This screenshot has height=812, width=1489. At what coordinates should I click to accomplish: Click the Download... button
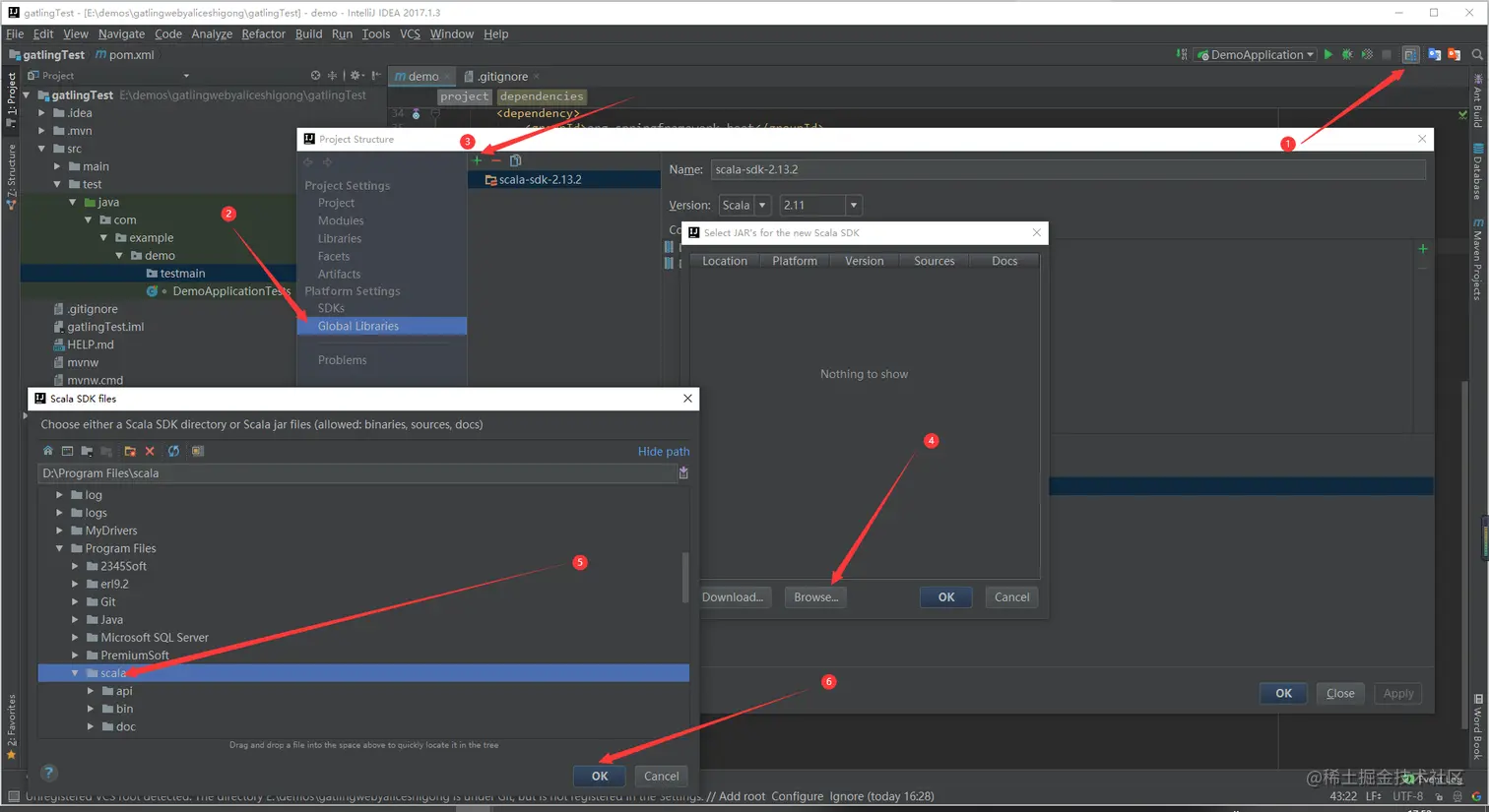pyautogui.click(x=733, y=596)
